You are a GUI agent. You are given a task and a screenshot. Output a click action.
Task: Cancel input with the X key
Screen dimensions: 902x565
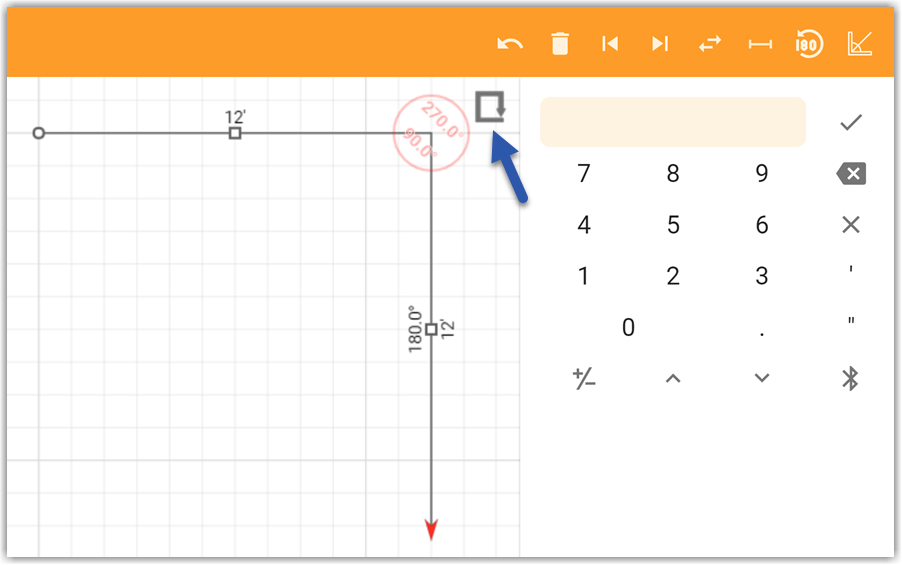tap(851, 224)
